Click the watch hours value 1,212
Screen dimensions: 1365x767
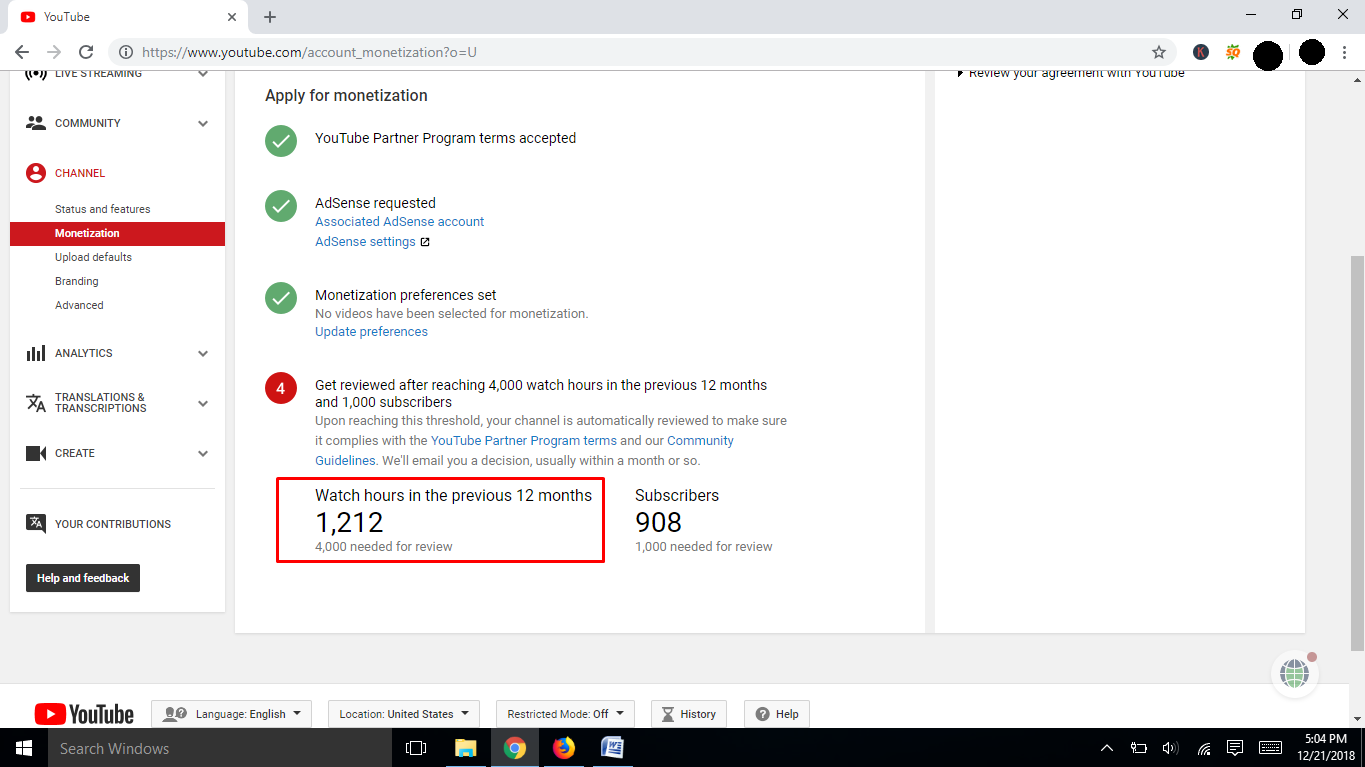(349, 522)
